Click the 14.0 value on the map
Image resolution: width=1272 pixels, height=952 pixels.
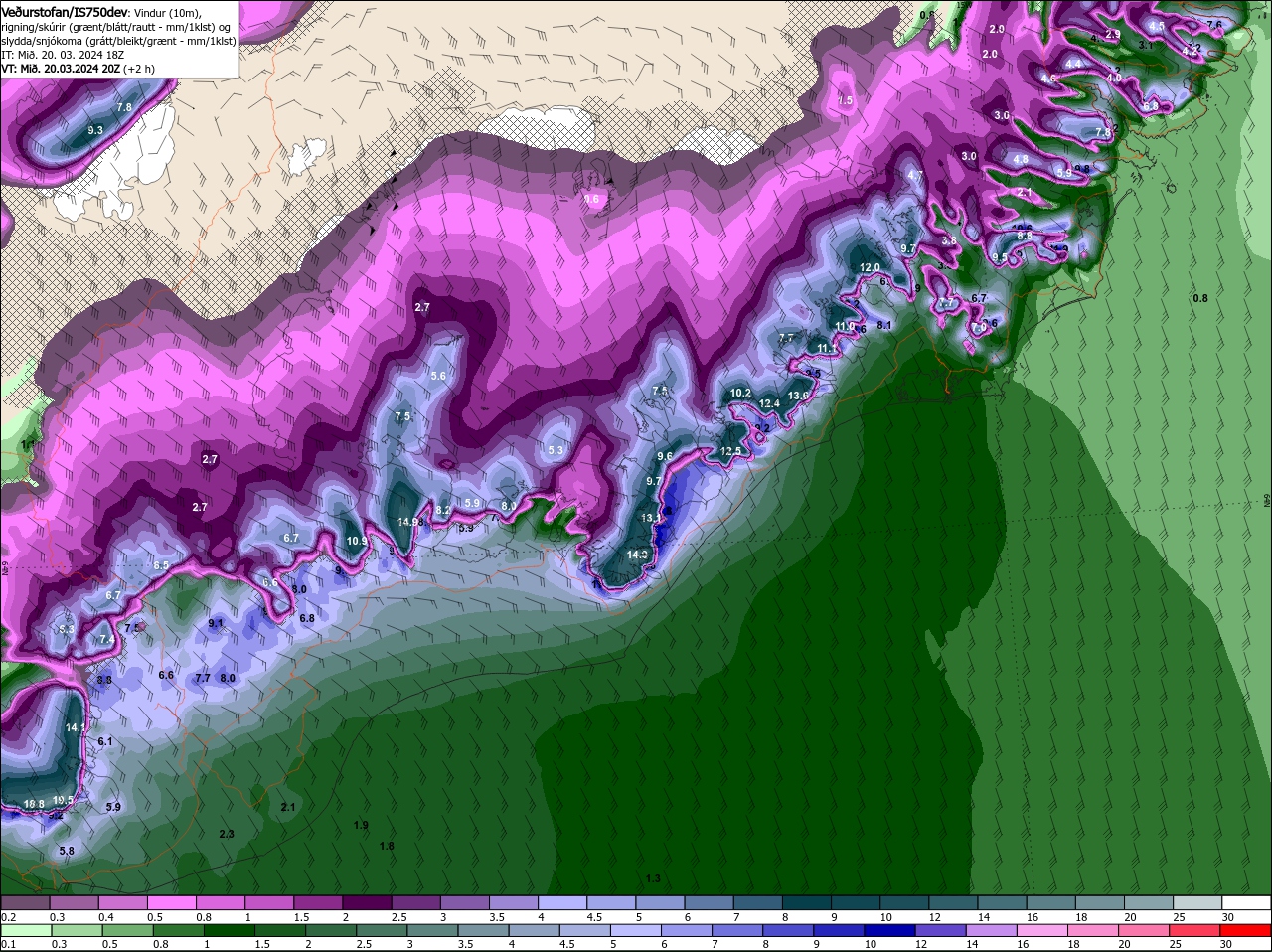pos(638,555)
